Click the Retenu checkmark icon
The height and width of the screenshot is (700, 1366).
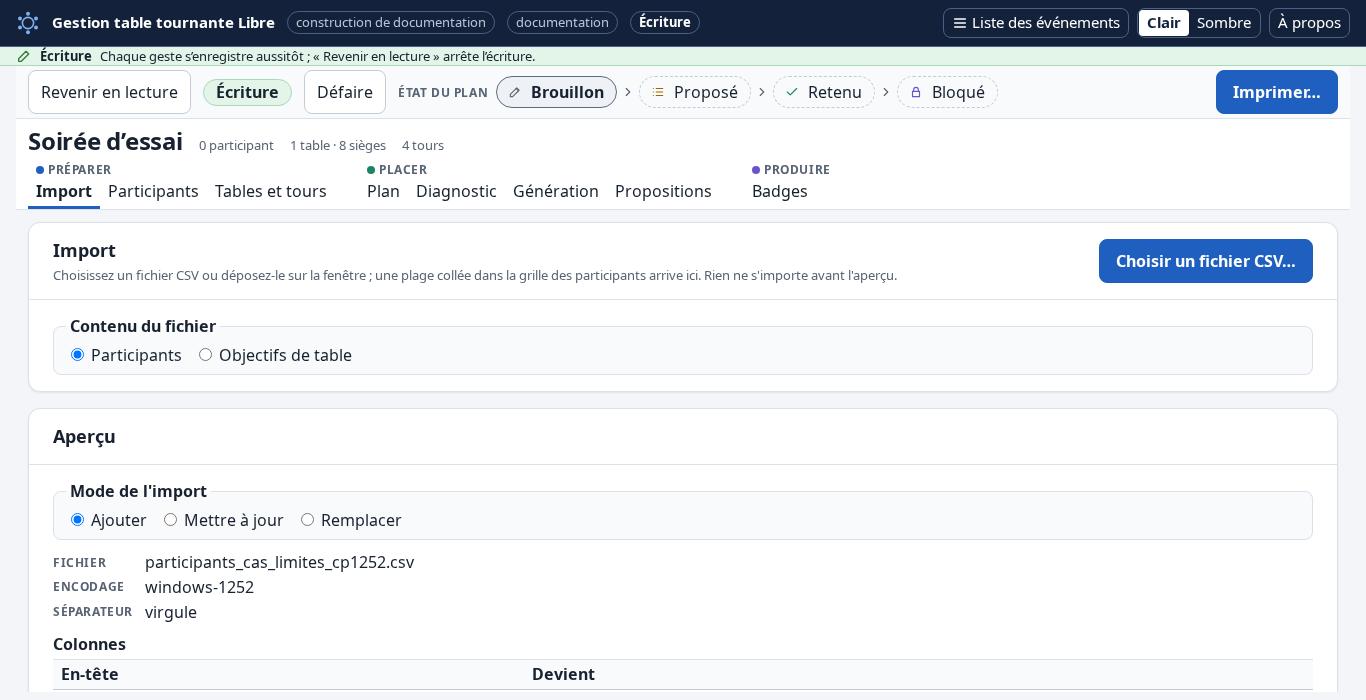792,92
